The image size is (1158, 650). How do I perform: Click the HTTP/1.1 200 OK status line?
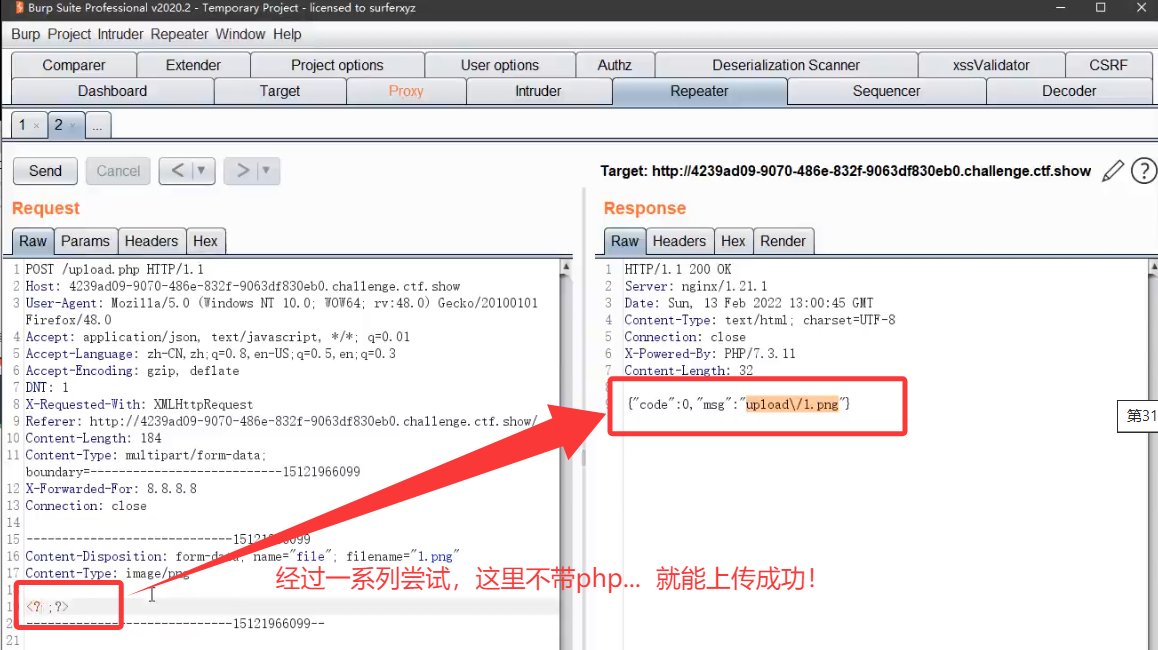pyautogui.click(x=678, y=270)
